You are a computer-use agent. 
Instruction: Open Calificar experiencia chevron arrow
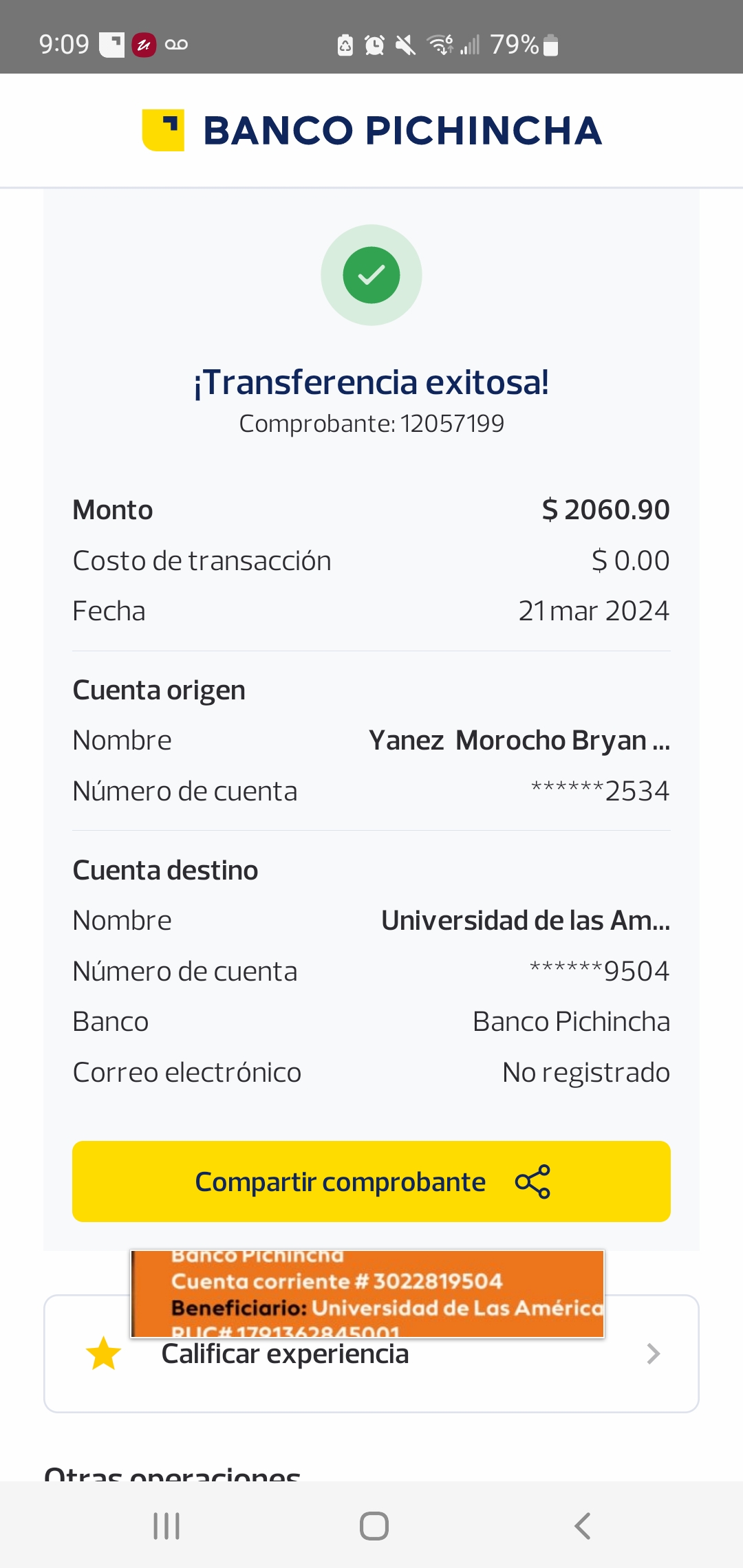click(x=653, y=1353)
